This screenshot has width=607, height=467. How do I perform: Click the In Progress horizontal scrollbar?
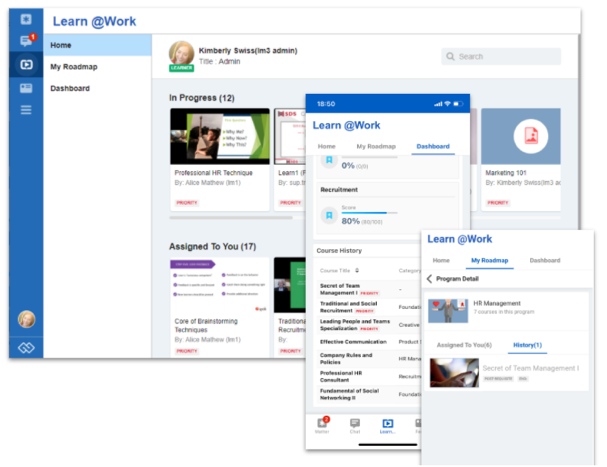click(231, 218)
